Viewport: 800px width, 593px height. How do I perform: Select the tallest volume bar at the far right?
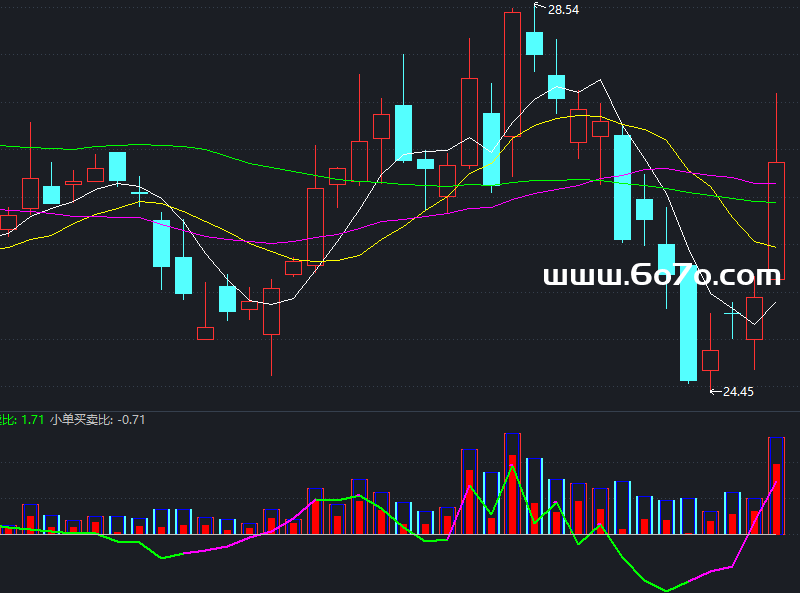(x=776, y=485)
